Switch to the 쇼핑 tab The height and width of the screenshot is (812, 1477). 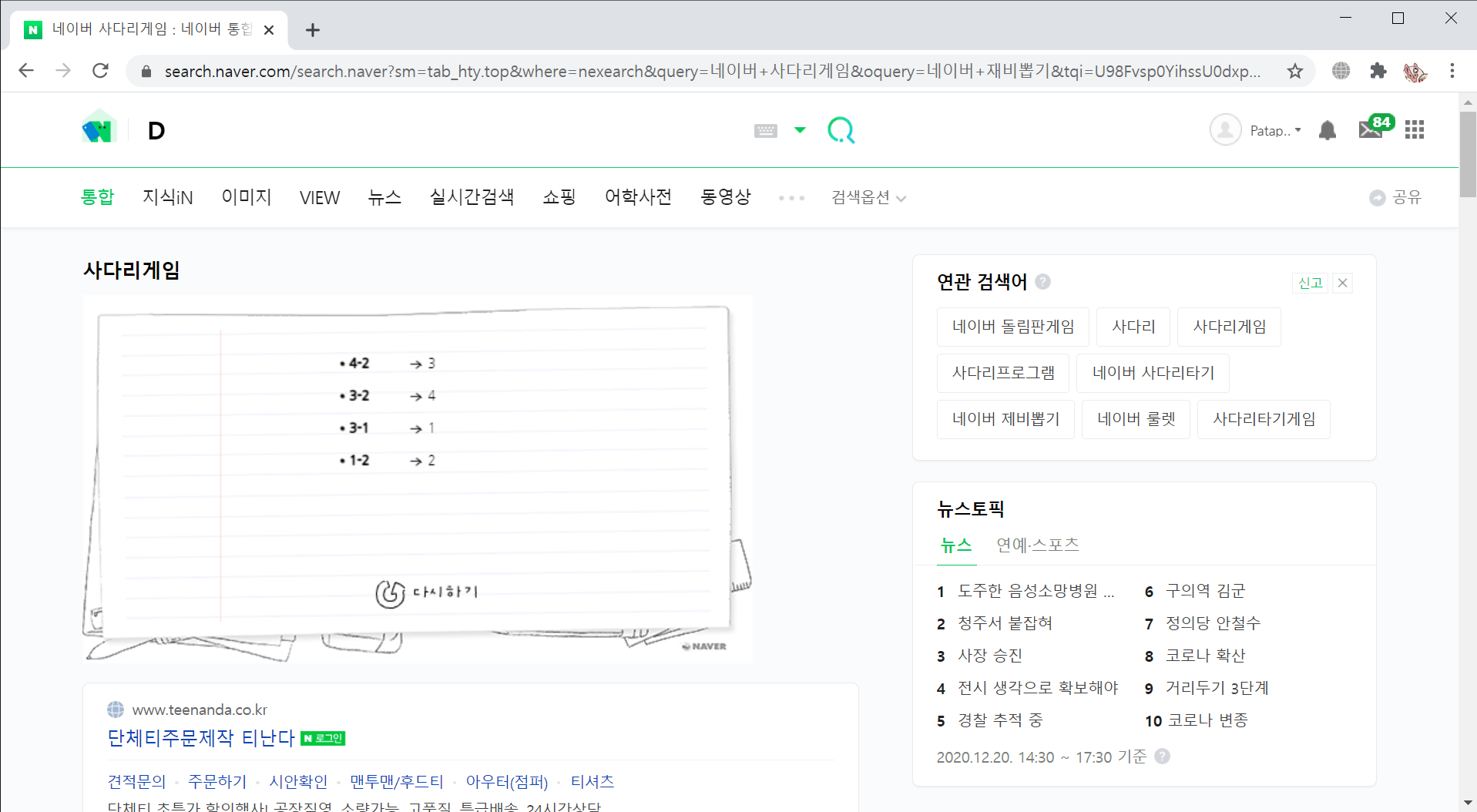pos(559,197)
